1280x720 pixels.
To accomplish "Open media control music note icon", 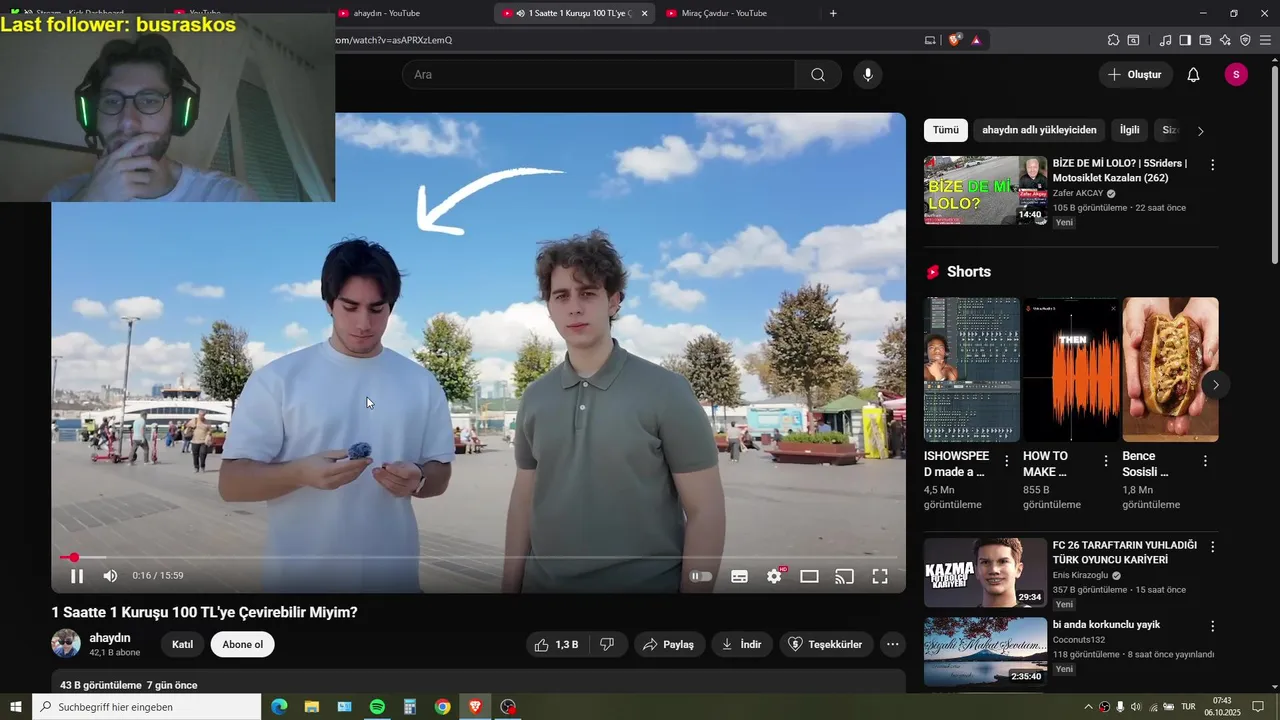I will tap(1165, 40).
